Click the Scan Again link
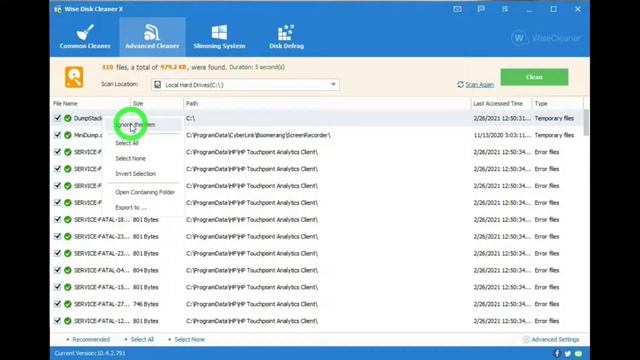The width and height of the screenshot is (640, 360). coord(479,84)
